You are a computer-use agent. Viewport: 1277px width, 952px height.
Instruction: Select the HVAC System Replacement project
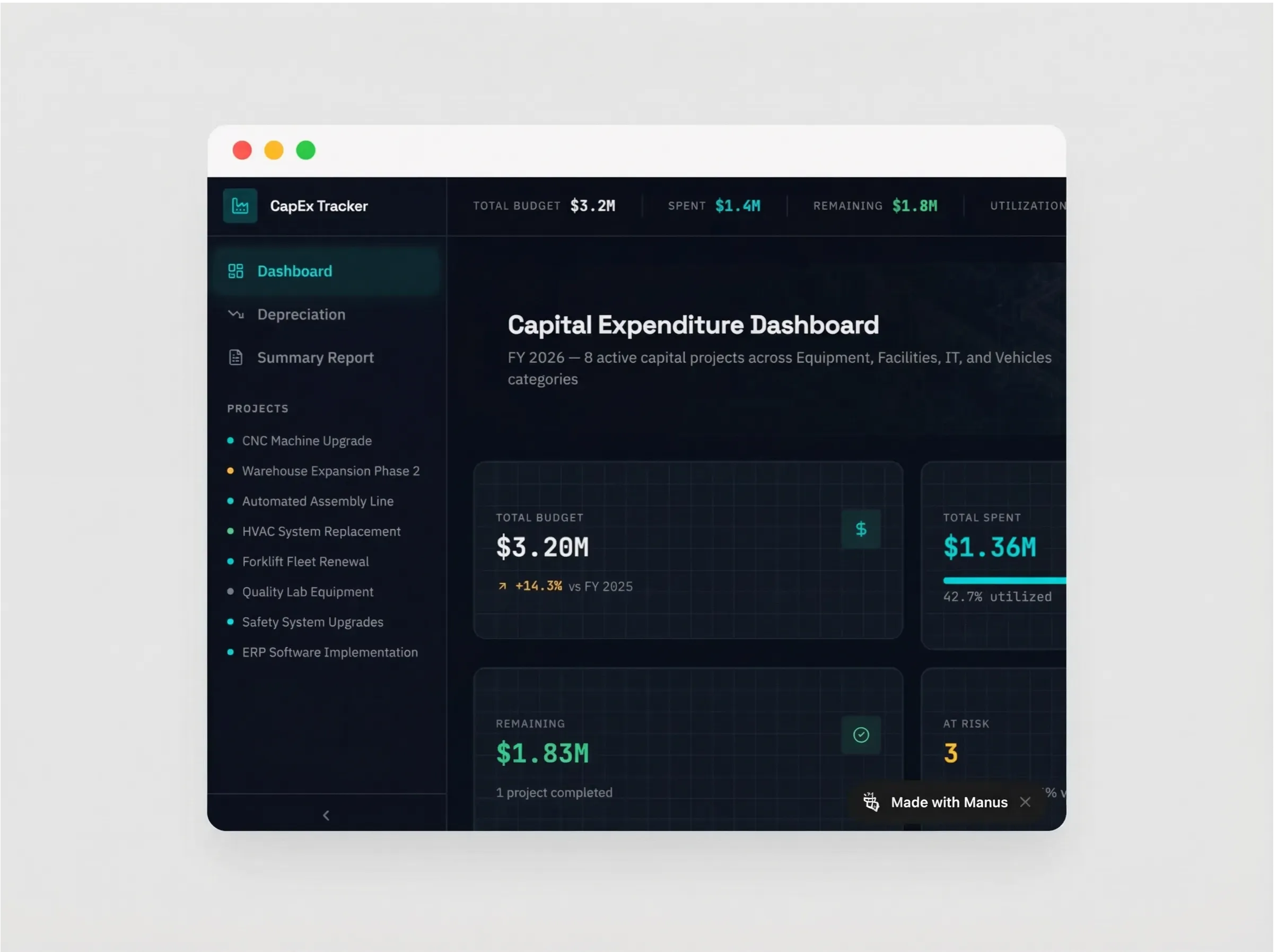point(321,531)
